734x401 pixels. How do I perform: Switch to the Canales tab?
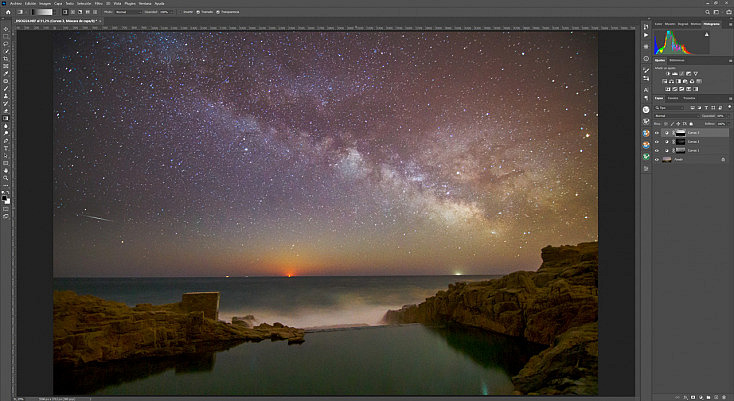tap(673, 98)
